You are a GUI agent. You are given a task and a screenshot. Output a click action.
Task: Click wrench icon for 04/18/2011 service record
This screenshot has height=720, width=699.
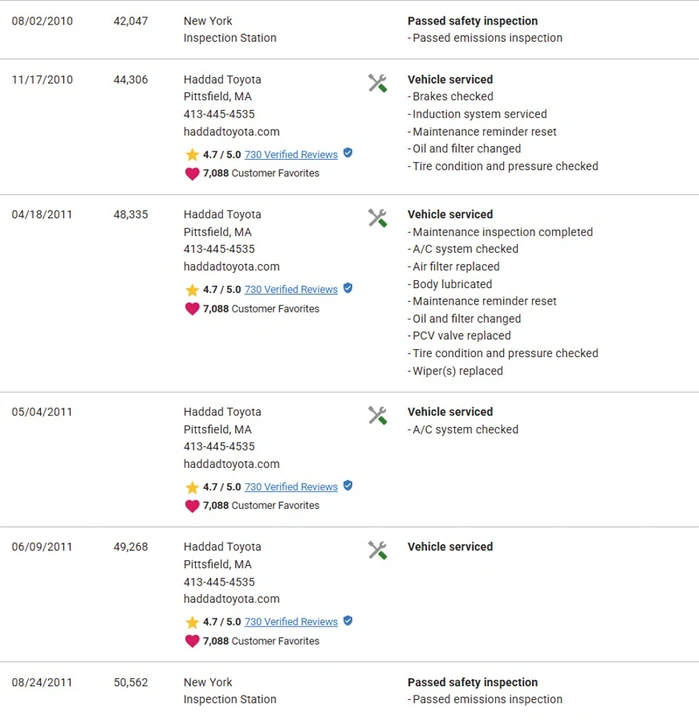[378, 218]
